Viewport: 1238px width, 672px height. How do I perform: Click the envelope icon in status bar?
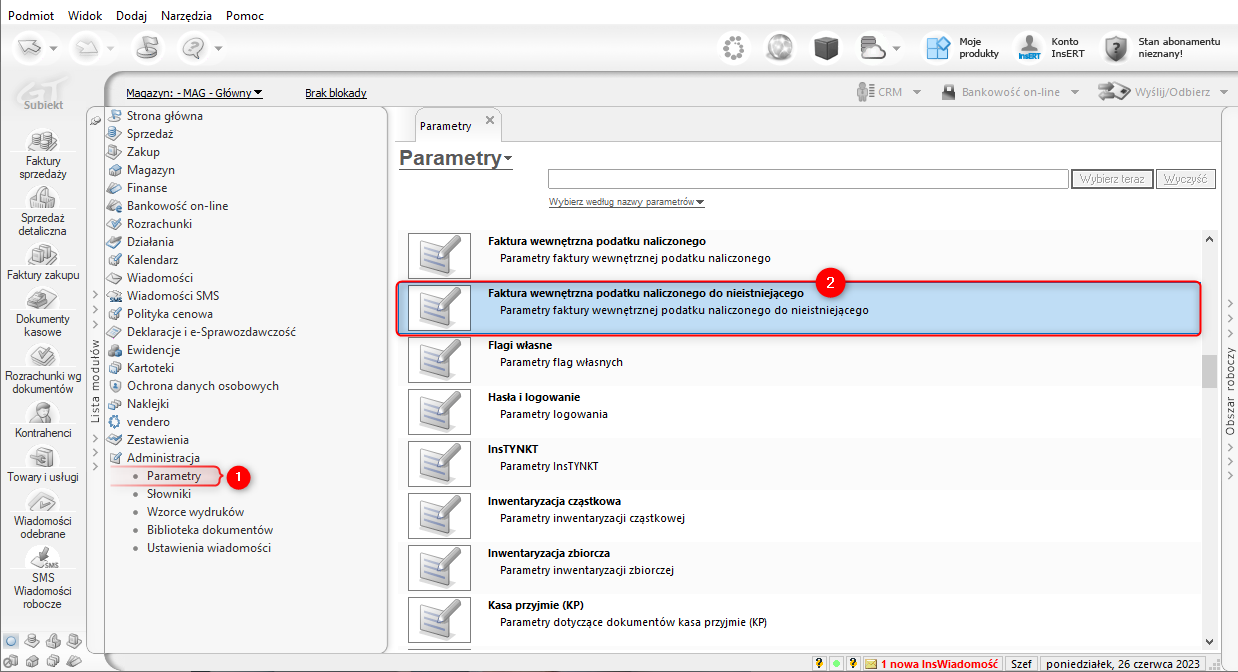pos(871,663)
